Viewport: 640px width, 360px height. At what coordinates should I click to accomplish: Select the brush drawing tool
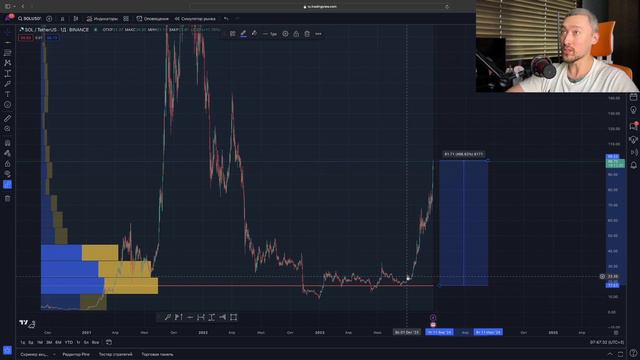[x=8, y=84]
